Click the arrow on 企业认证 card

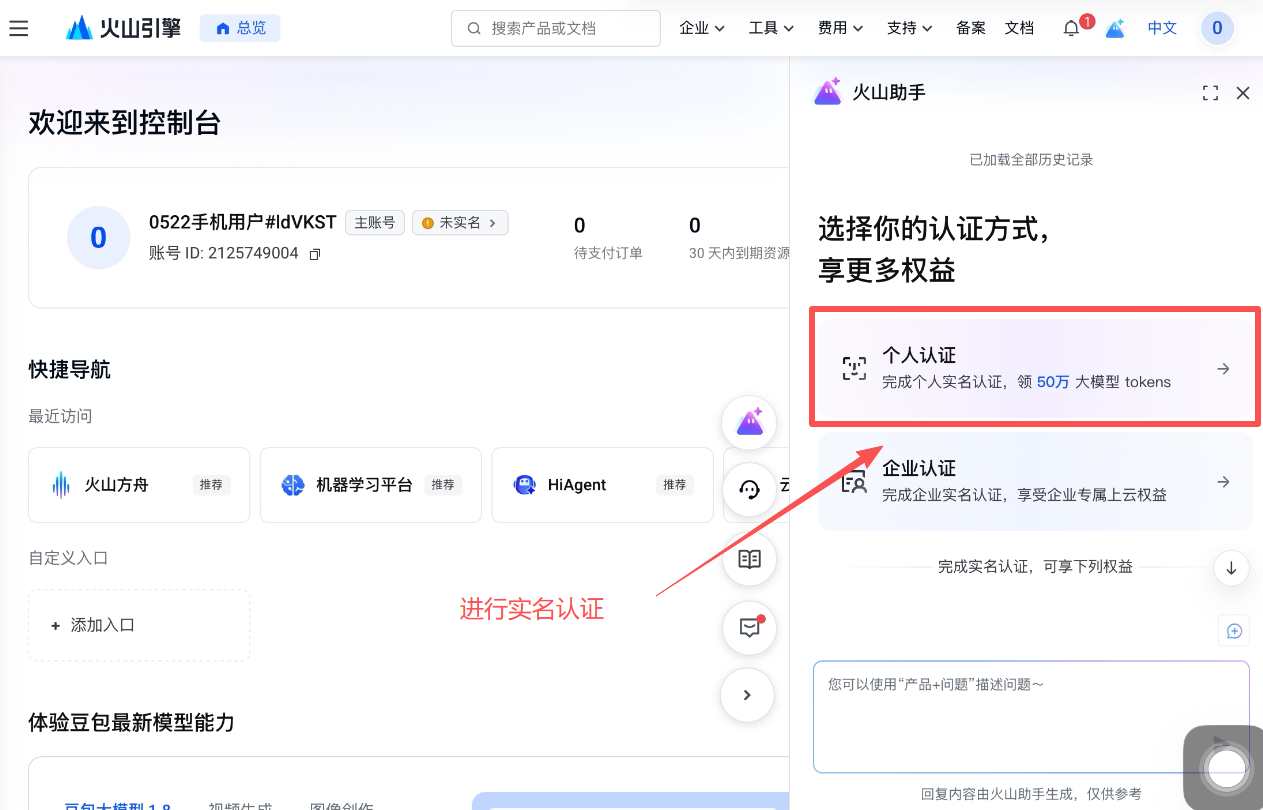pyautogui.click(x=1223, y=482)
